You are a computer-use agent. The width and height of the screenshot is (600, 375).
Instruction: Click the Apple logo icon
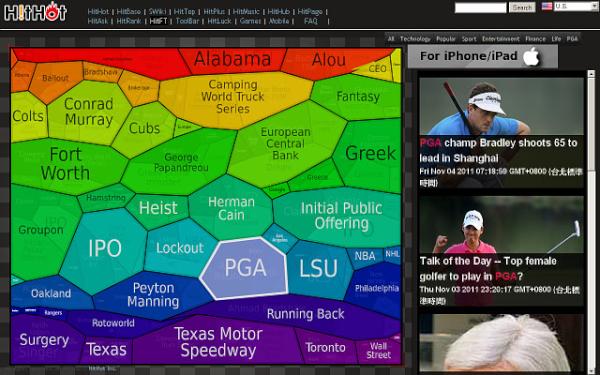pyautogui.click(x=532, y=57)
